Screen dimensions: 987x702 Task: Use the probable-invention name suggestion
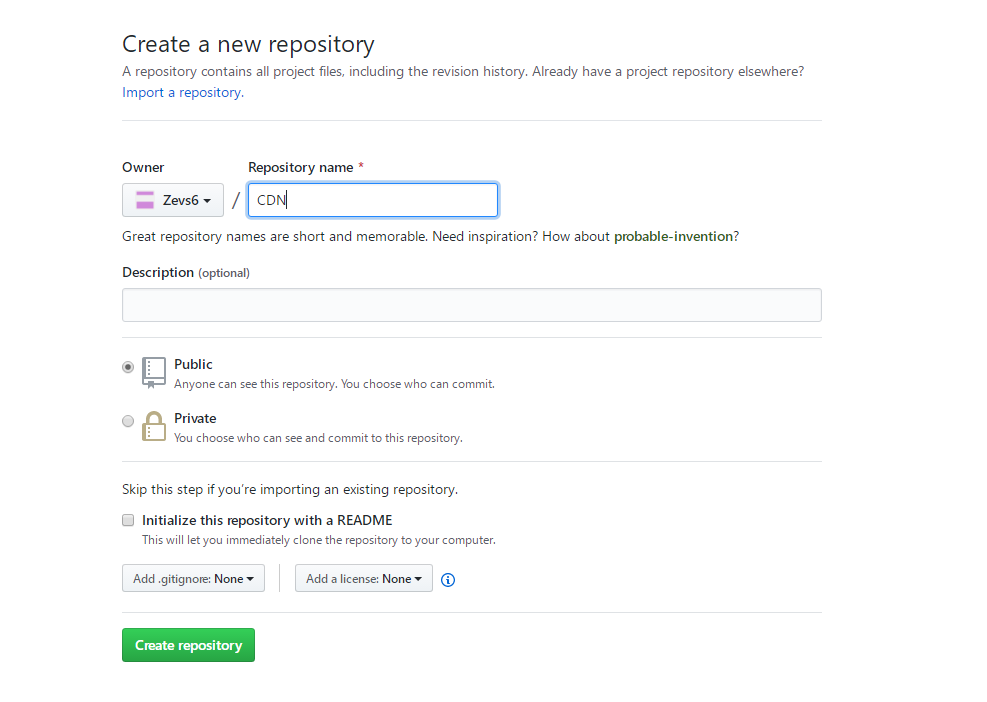point(673,236)
